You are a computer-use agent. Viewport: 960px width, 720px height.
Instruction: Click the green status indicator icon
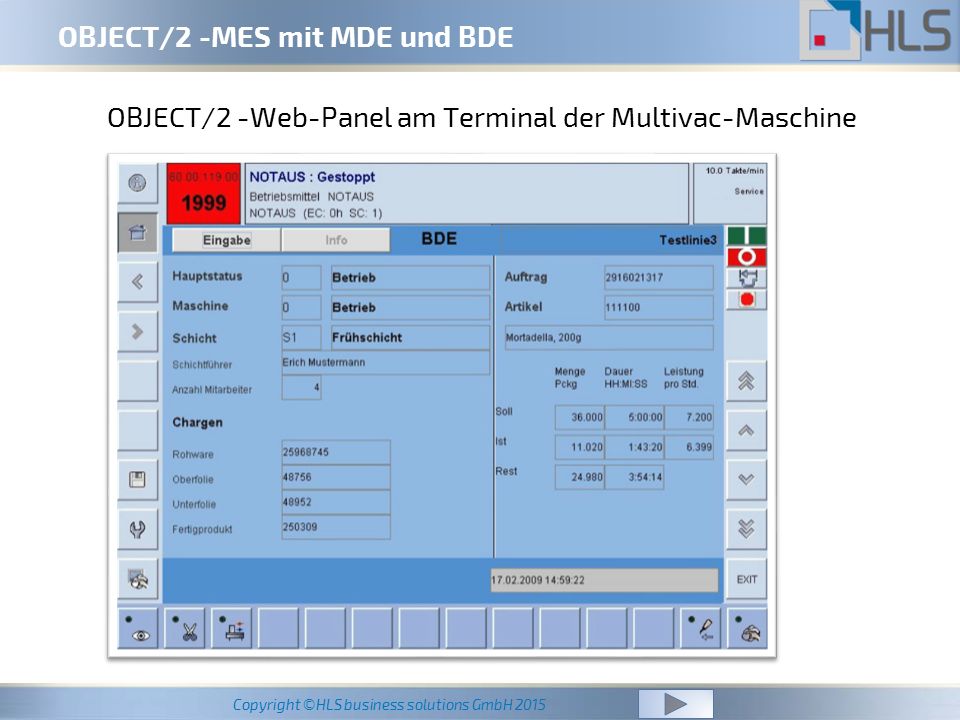[747, 236]
